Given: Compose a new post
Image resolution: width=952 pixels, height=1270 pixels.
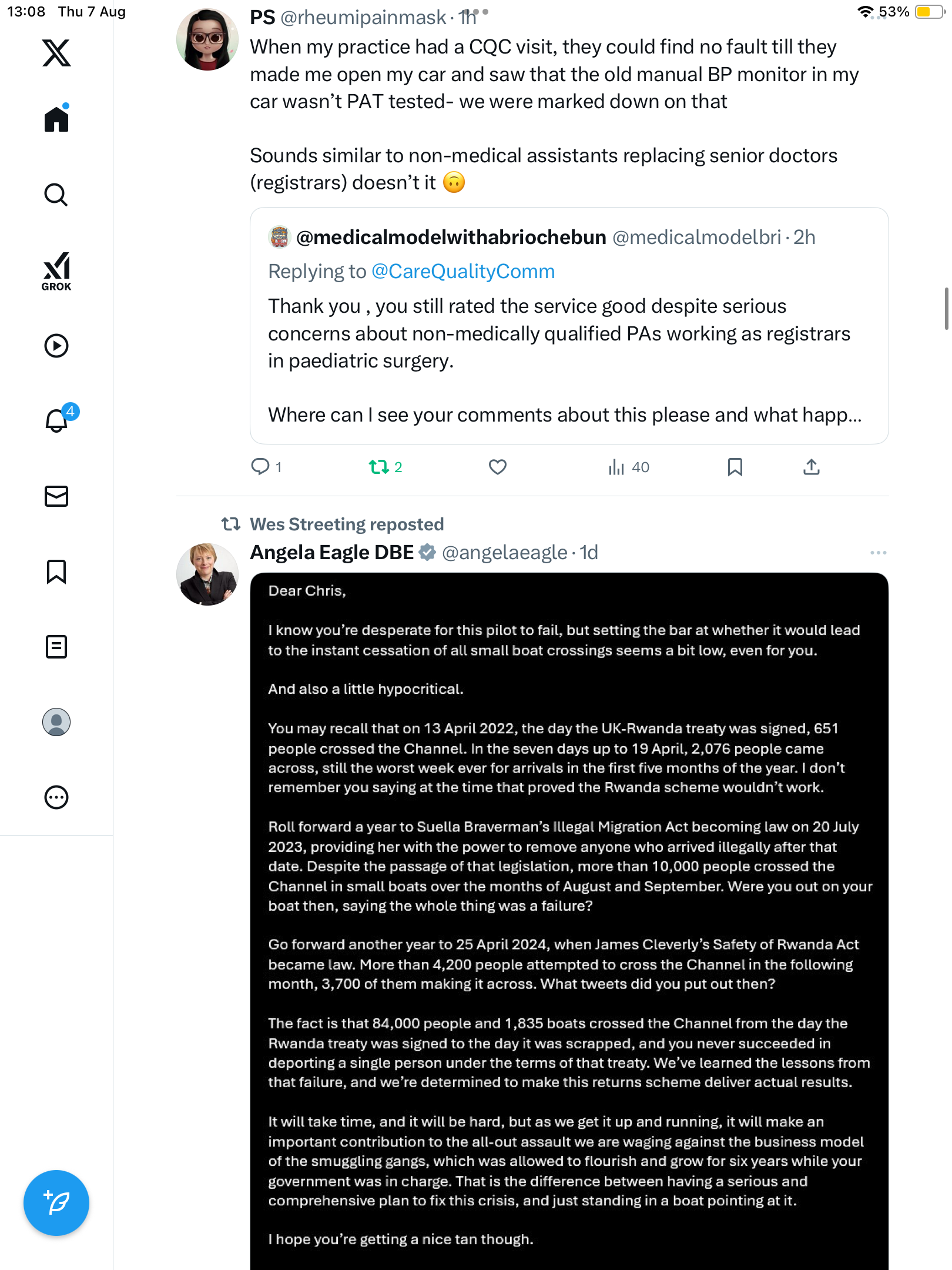Looking at the screenshot, I should [56, 1203].
